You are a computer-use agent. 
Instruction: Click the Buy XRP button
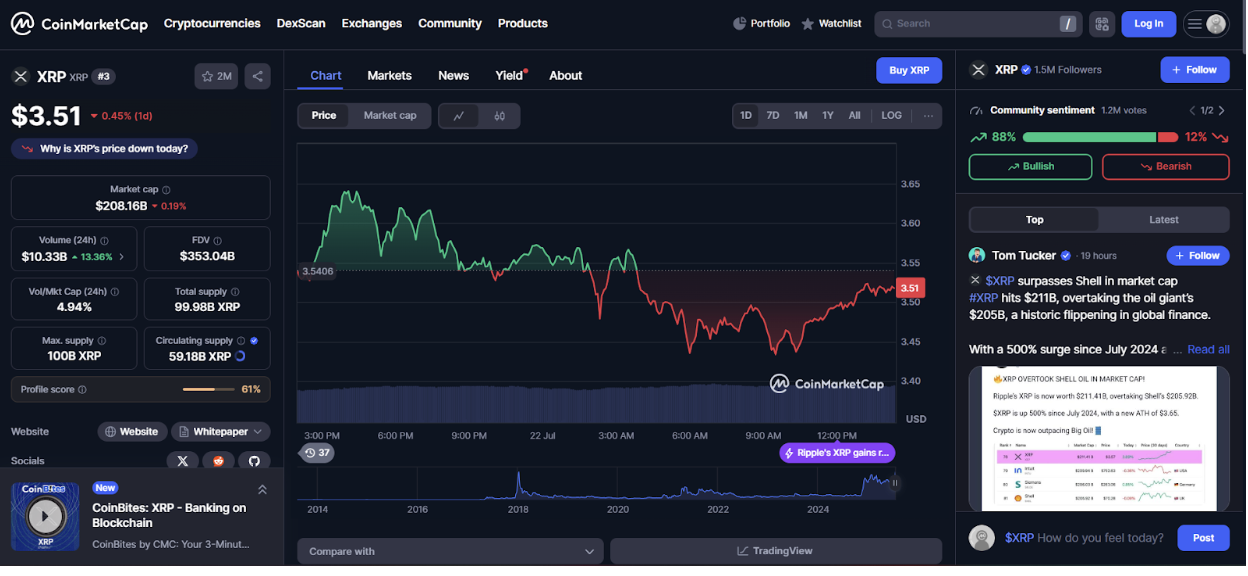click(x=909, y=71)
